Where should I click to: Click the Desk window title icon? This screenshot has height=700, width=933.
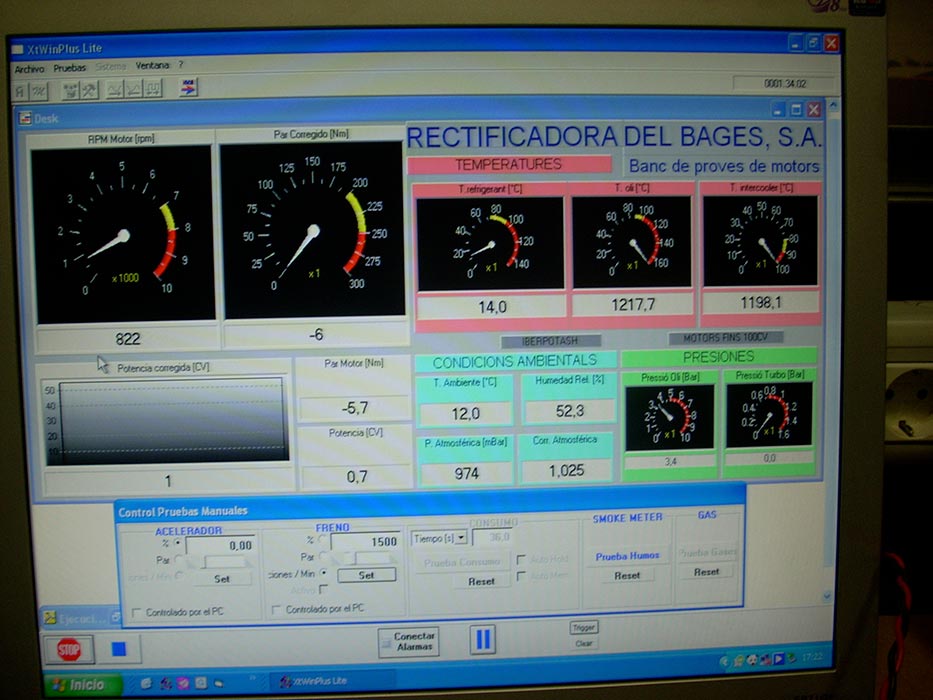click(x=25, y=118)
